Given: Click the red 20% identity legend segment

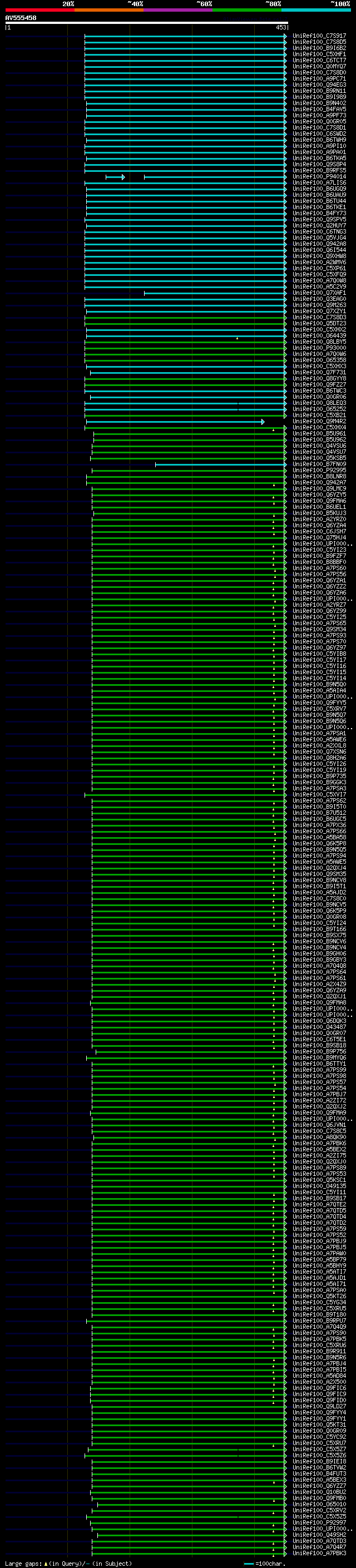Looking at the screenshot, I should [x=39, y=10].
